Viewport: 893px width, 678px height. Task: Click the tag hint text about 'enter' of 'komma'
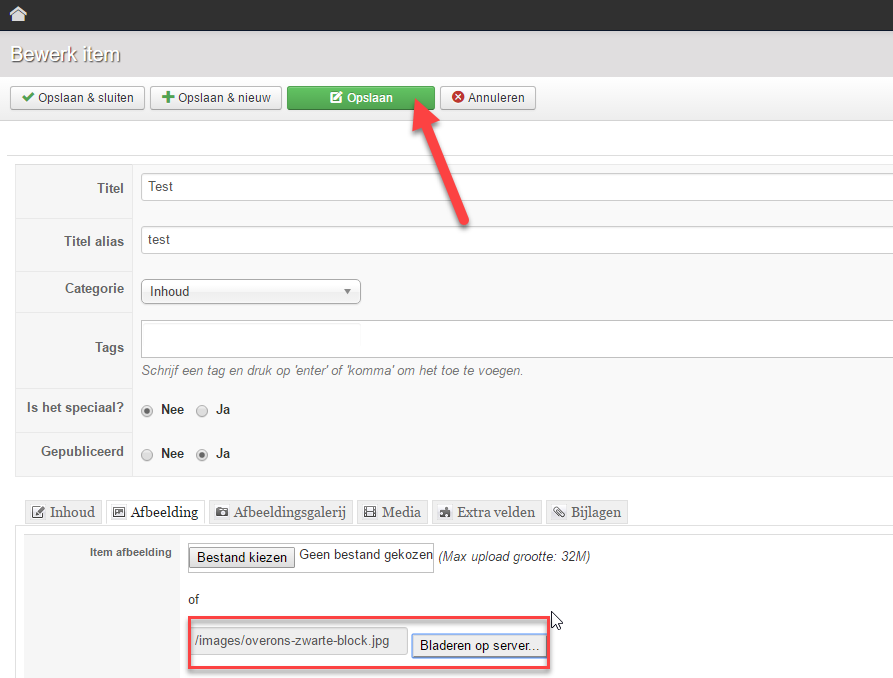click(332, 371)
